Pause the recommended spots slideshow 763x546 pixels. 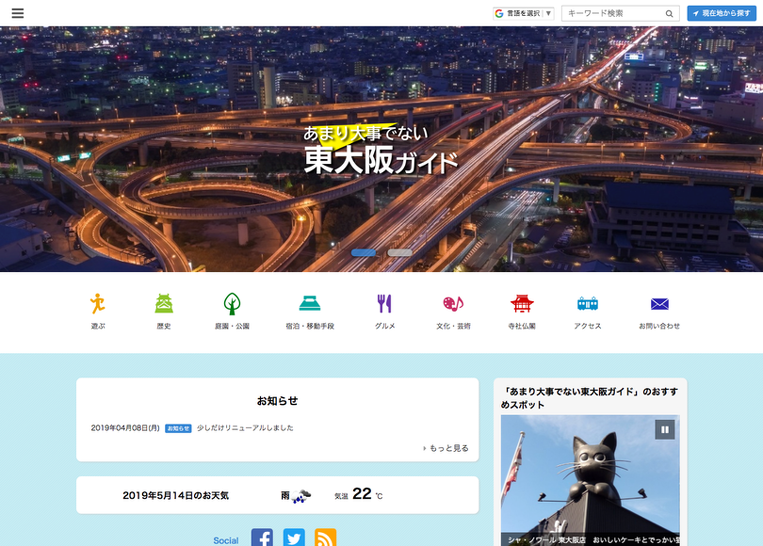[664, 429]
